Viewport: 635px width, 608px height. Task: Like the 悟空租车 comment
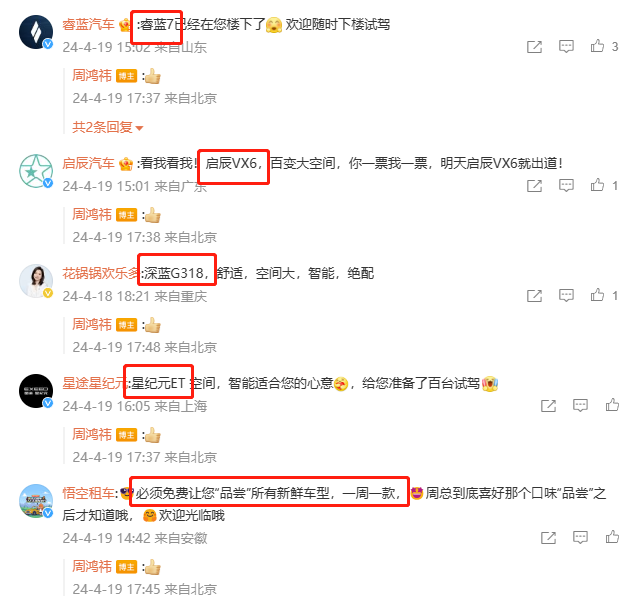tap(612, 537)
